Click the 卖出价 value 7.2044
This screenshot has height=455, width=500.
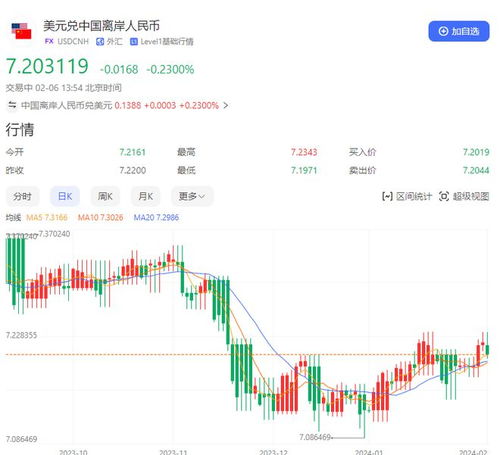(476, 170)
